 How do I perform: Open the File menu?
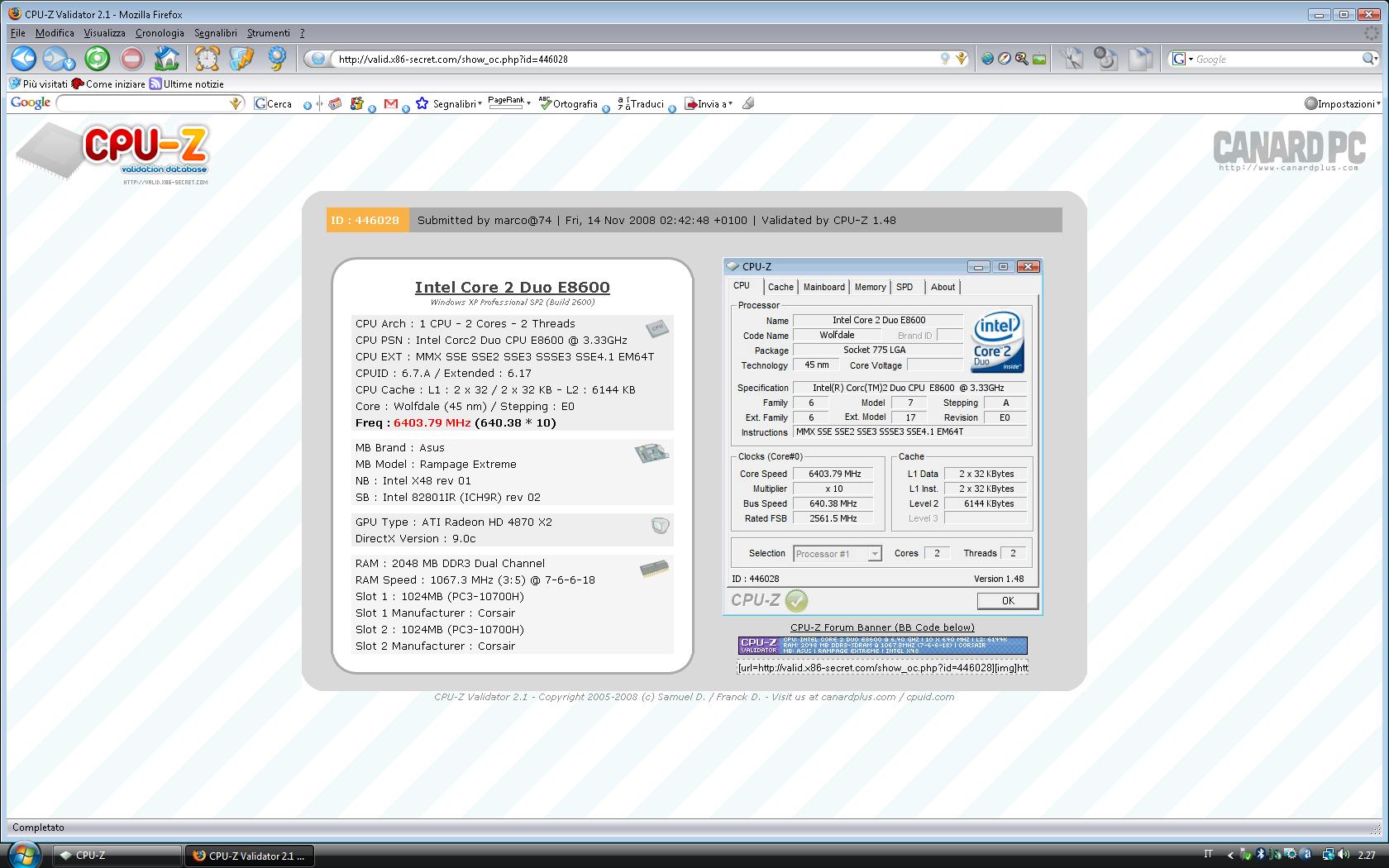17,33
